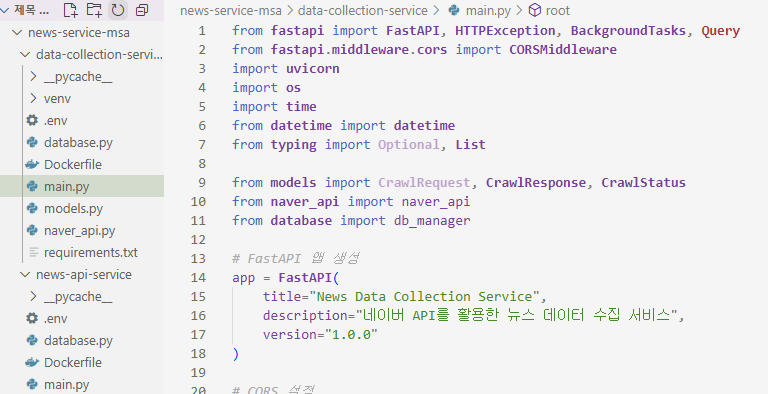The width and height of the screenshot is (768, 394).
Task: Click CORSMiddleware on line 2
Action: point(563,50)
